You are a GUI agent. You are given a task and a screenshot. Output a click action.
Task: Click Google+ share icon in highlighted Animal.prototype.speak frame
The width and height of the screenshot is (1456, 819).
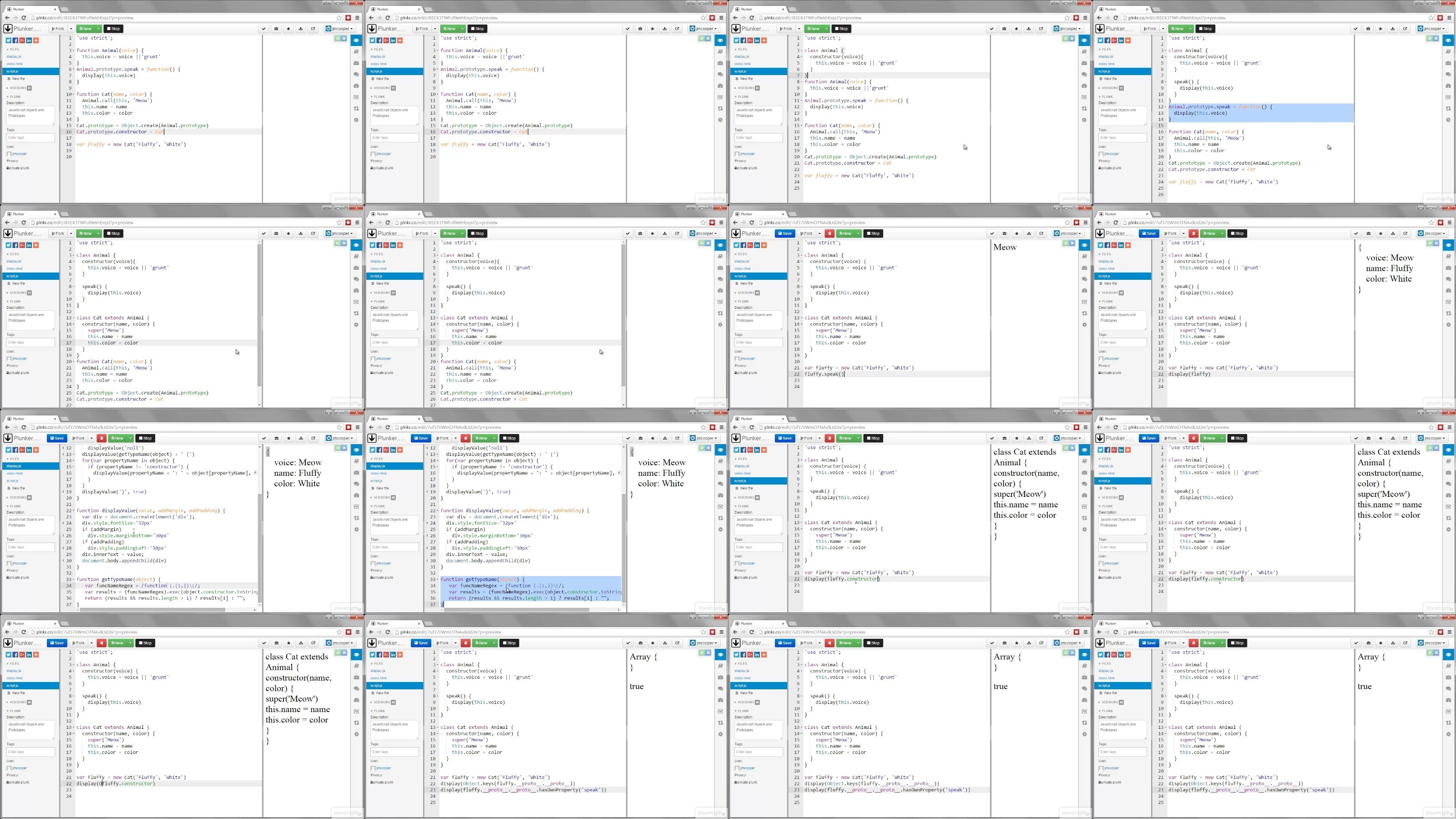click(1114, 40)
